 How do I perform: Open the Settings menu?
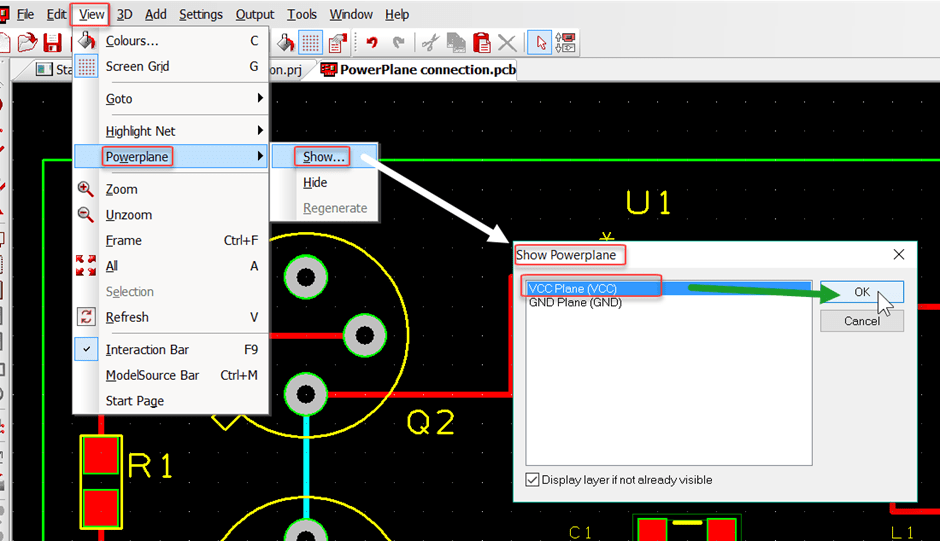pos(201,14)
